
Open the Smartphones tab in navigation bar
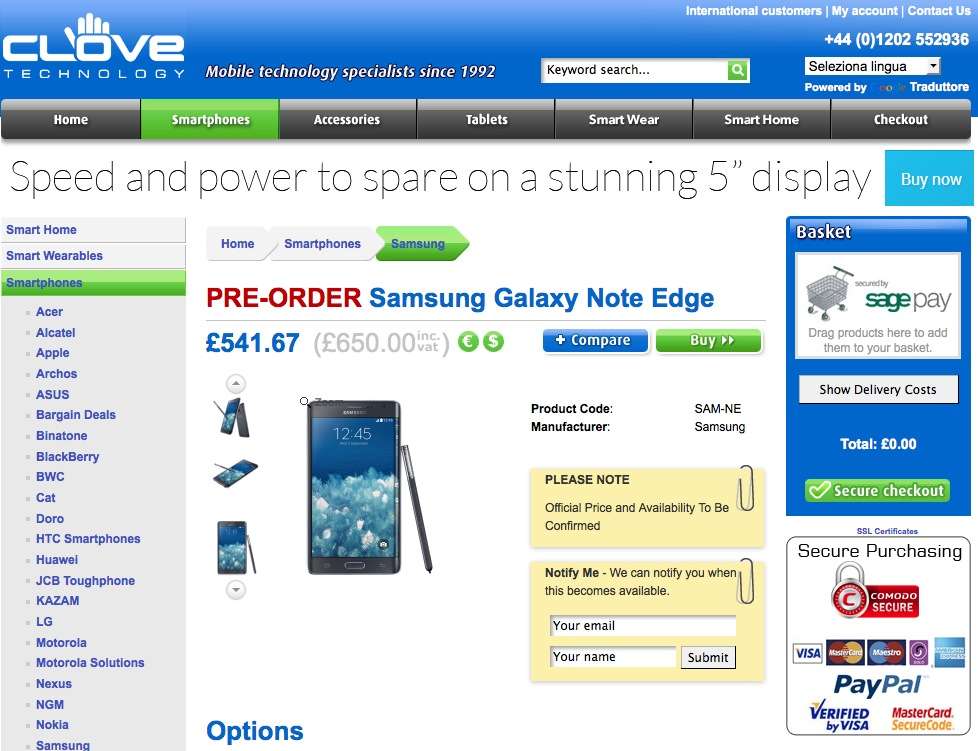click(x=210, y=119)
